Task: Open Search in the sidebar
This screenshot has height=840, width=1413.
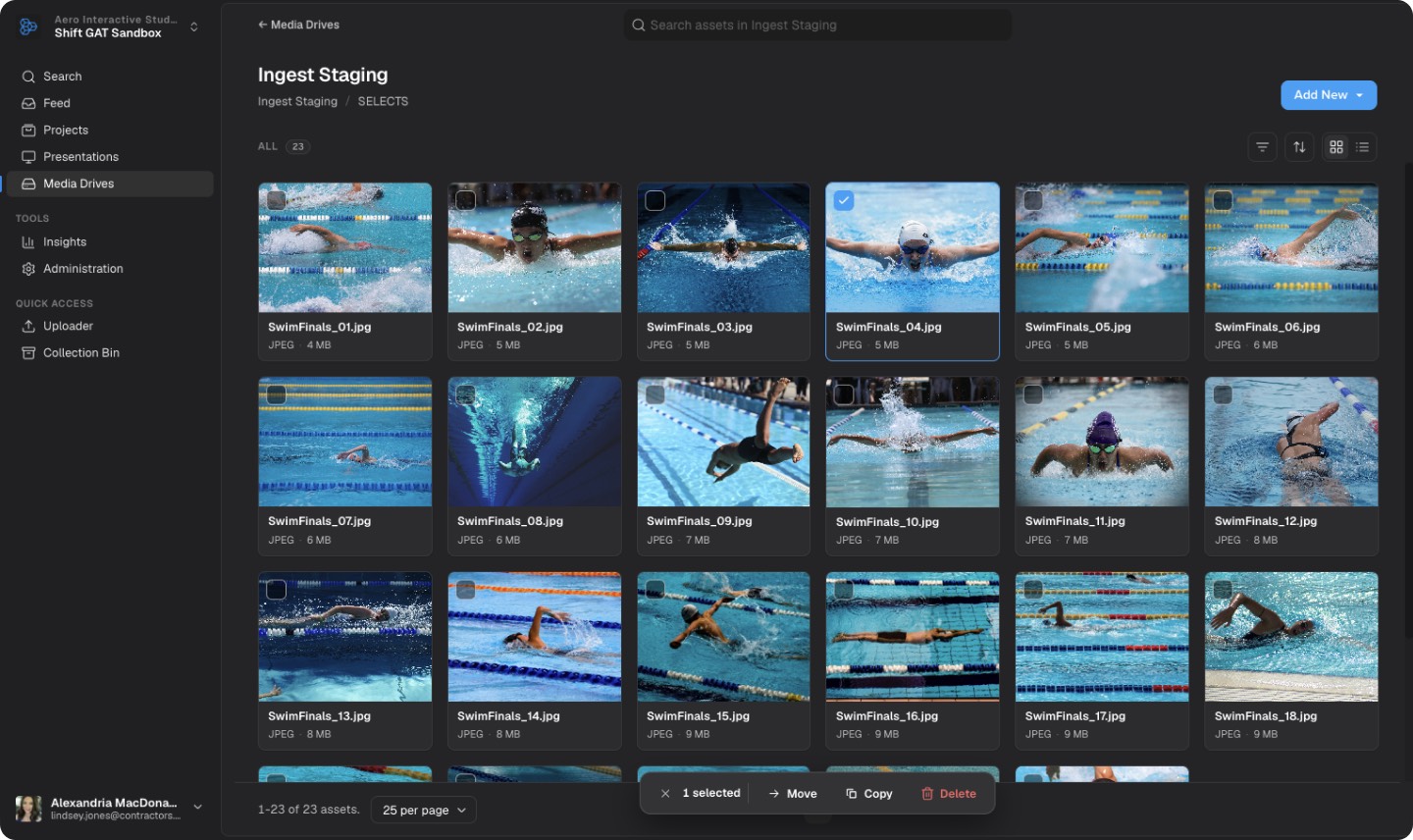Action: [110, 77]
